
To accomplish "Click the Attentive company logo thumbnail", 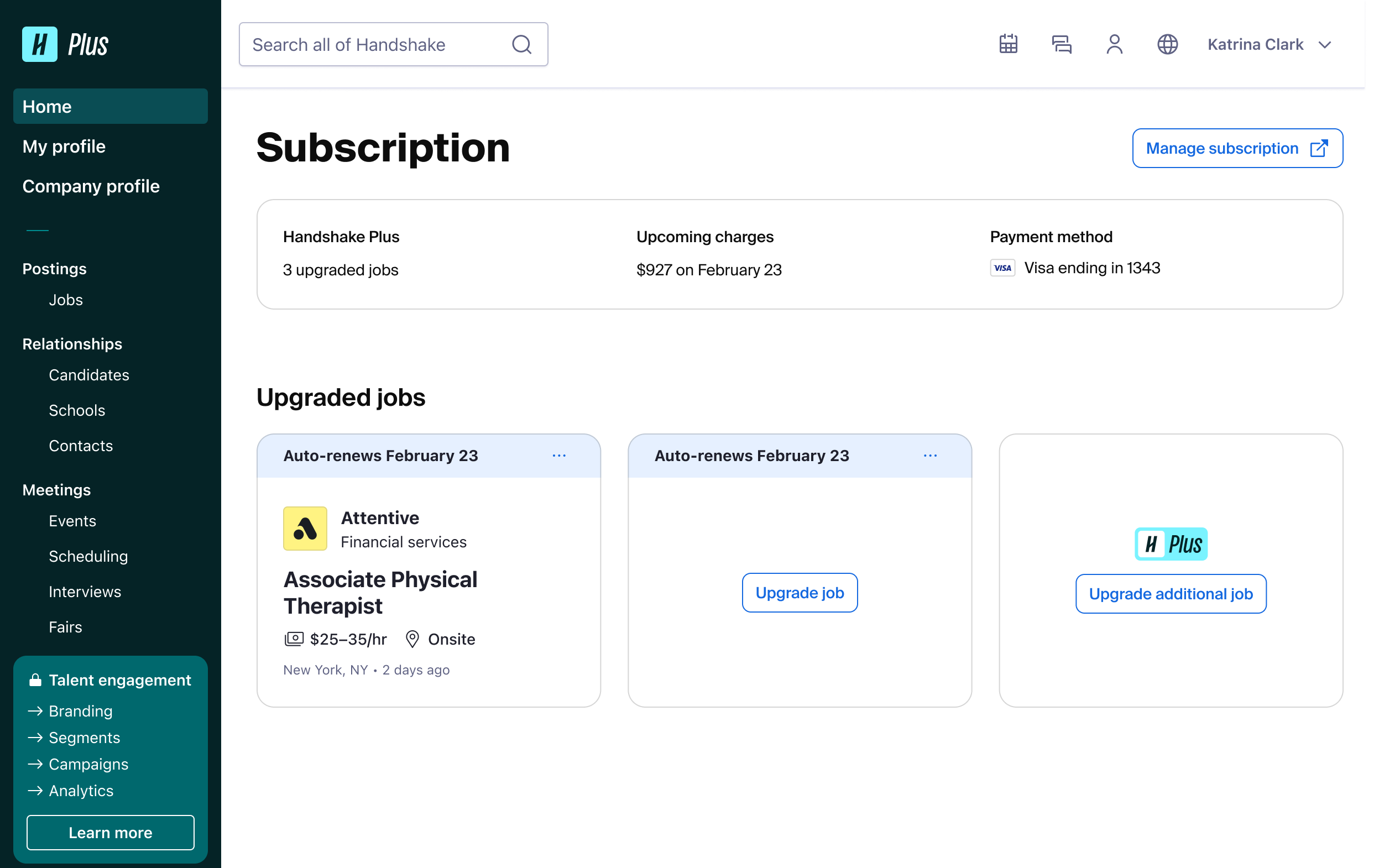I will 305,529.
